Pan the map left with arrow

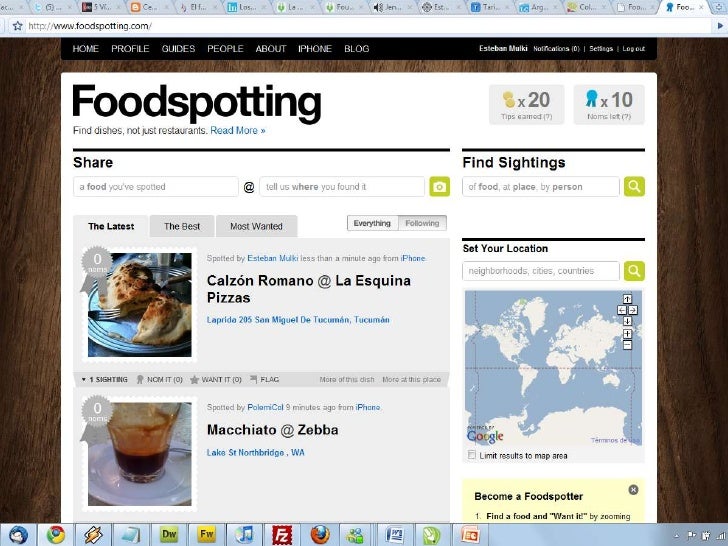click(622, 310)
